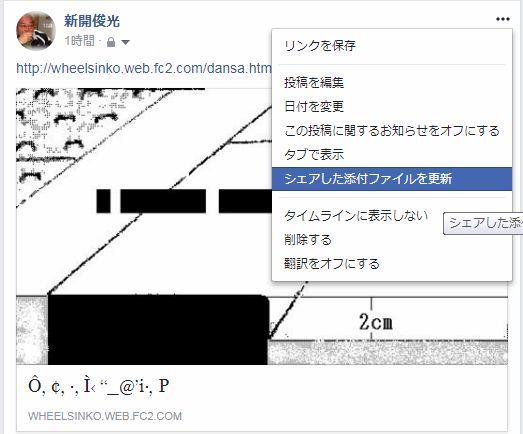Turn off notifications via この投稿に関するお知らせをオフにする
Image resolution: width=523 pixels, height=434 pixels.
(392, 130)
